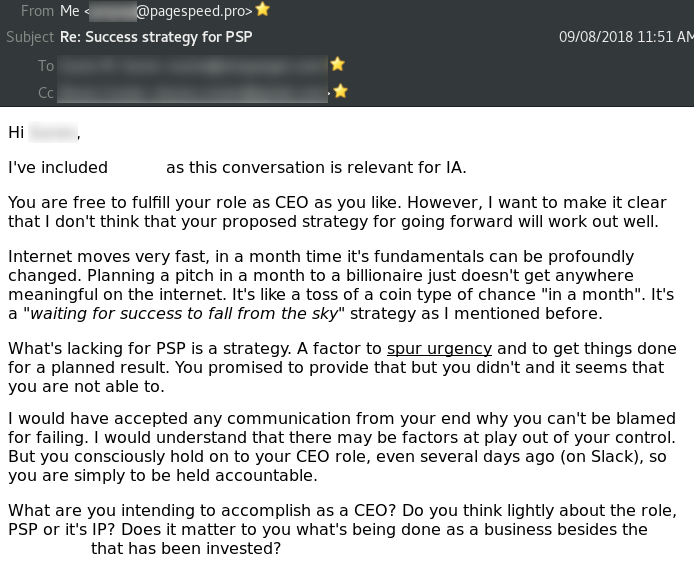Click the paragraph starting 'I would have accepted'
This screenshot has width=694, height=569.
[x=342, y=447]
